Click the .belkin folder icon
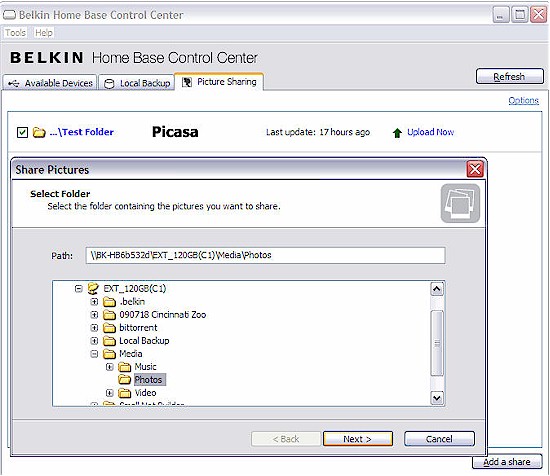This screenshot has height=476, width=550. pos(109,302)
